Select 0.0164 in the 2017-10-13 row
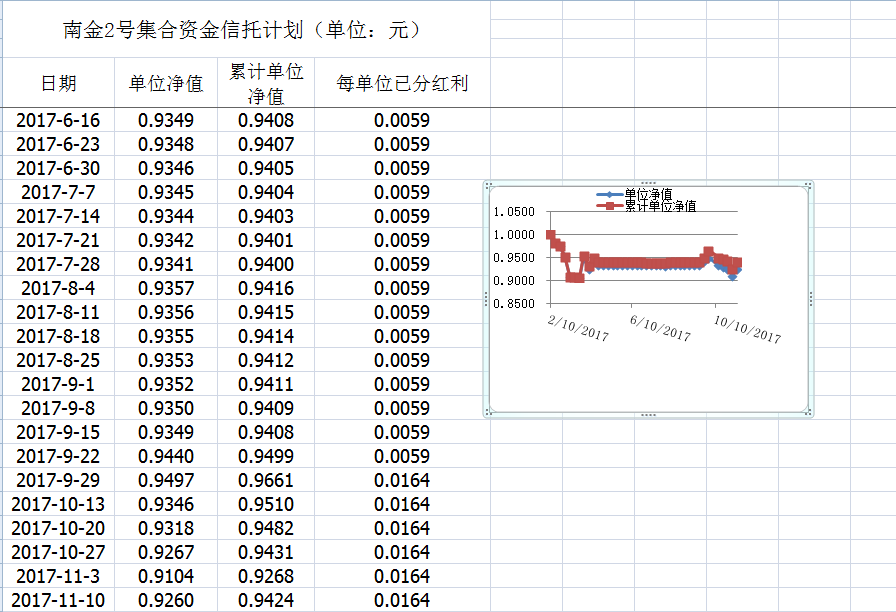The width and height of the screenshot is (896, 612). 402,504
